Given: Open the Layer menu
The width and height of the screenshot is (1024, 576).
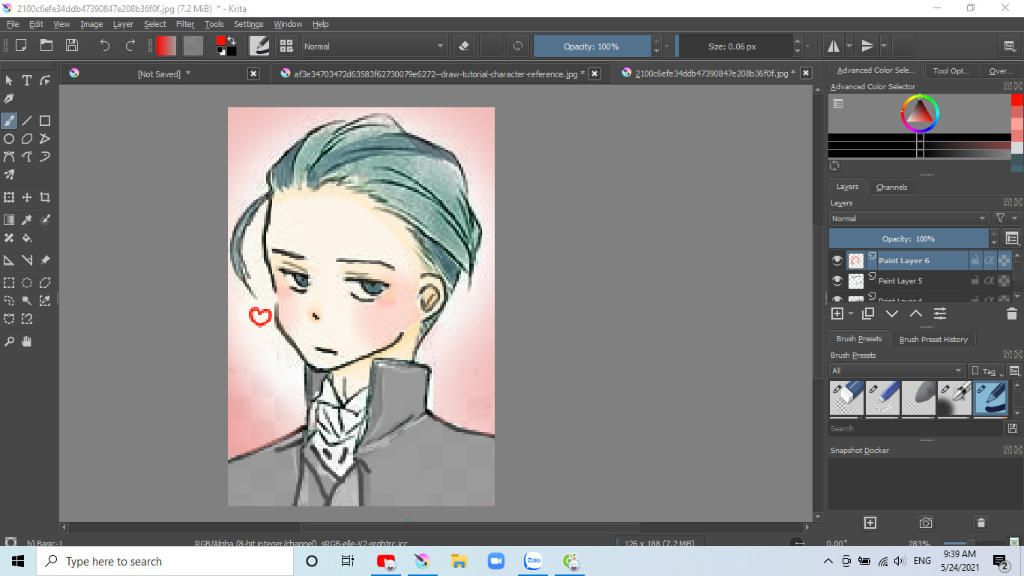Looking at the screenshot, I should click(123, 24).
